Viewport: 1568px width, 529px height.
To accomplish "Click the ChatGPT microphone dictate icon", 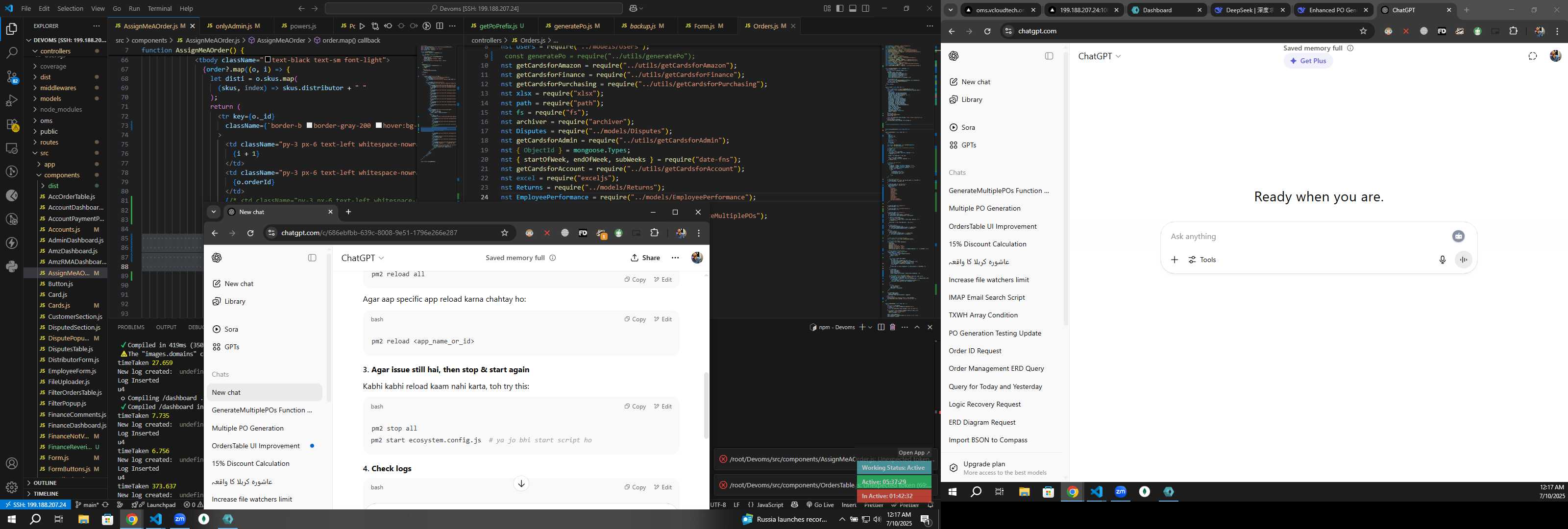I will coord(1442,260).
